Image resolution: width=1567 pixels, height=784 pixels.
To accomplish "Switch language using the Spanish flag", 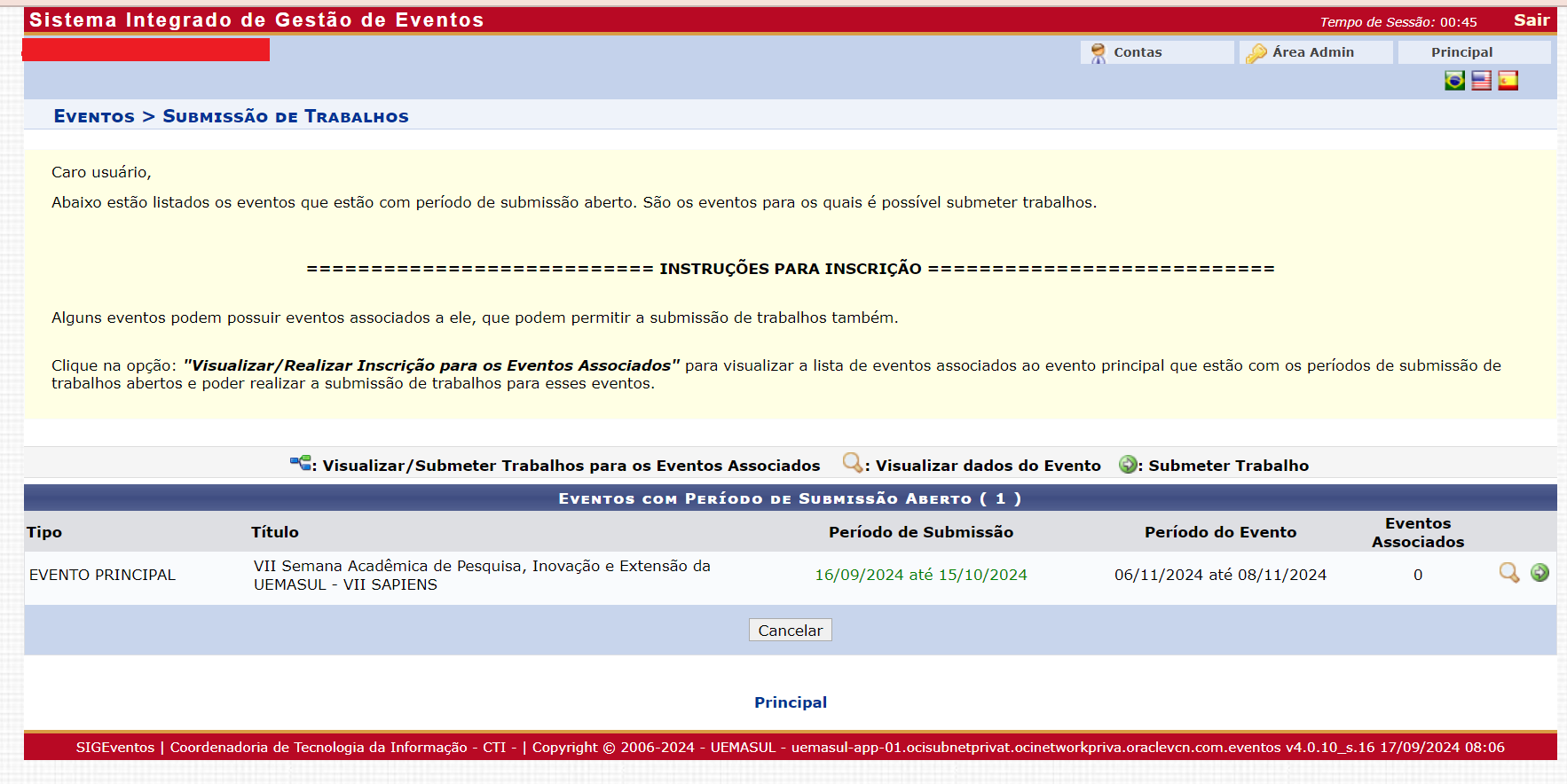I will click(x=1508, y=81).
